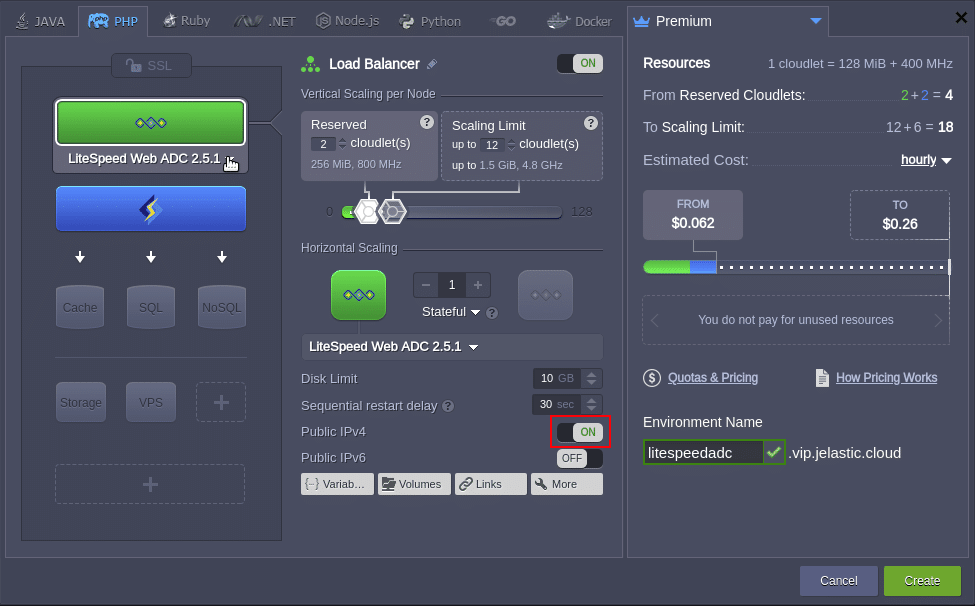This screenshot has height=606, width=975.
Task: Add a NoSQL database node
Action: (x=222, y=307)
